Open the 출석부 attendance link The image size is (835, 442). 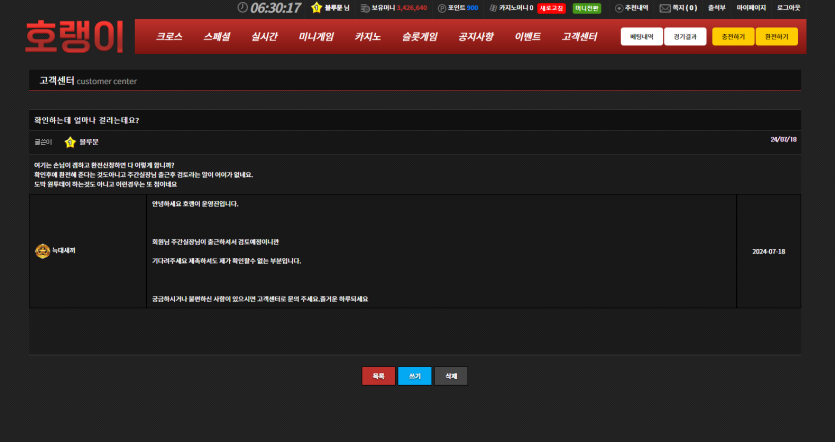pyautogui.click(x=717, y=8)
